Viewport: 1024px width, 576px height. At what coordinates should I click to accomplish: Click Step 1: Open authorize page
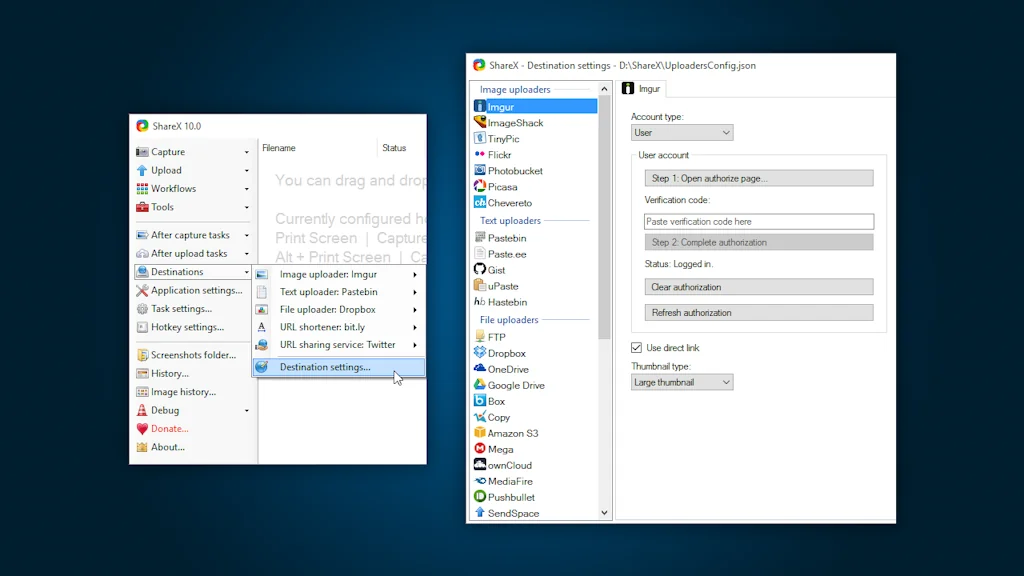(x=758, y=177)
